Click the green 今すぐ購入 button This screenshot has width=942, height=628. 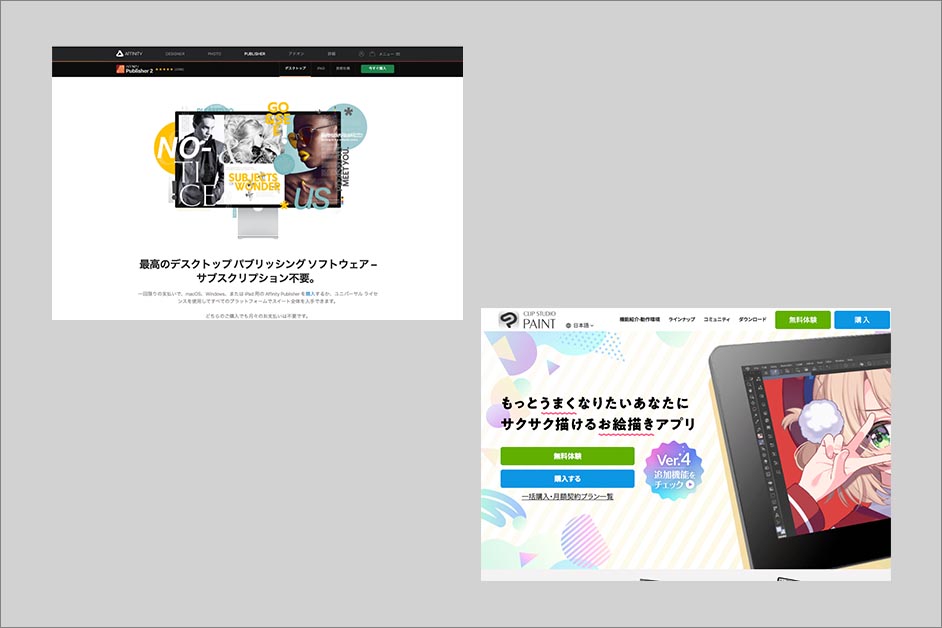377,68
